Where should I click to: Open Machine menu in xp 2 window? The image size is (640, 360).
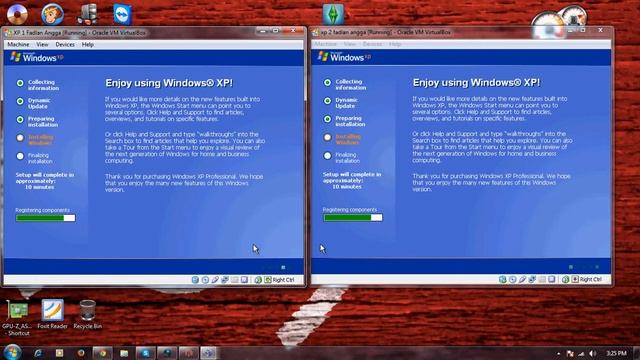coord(325,44)
